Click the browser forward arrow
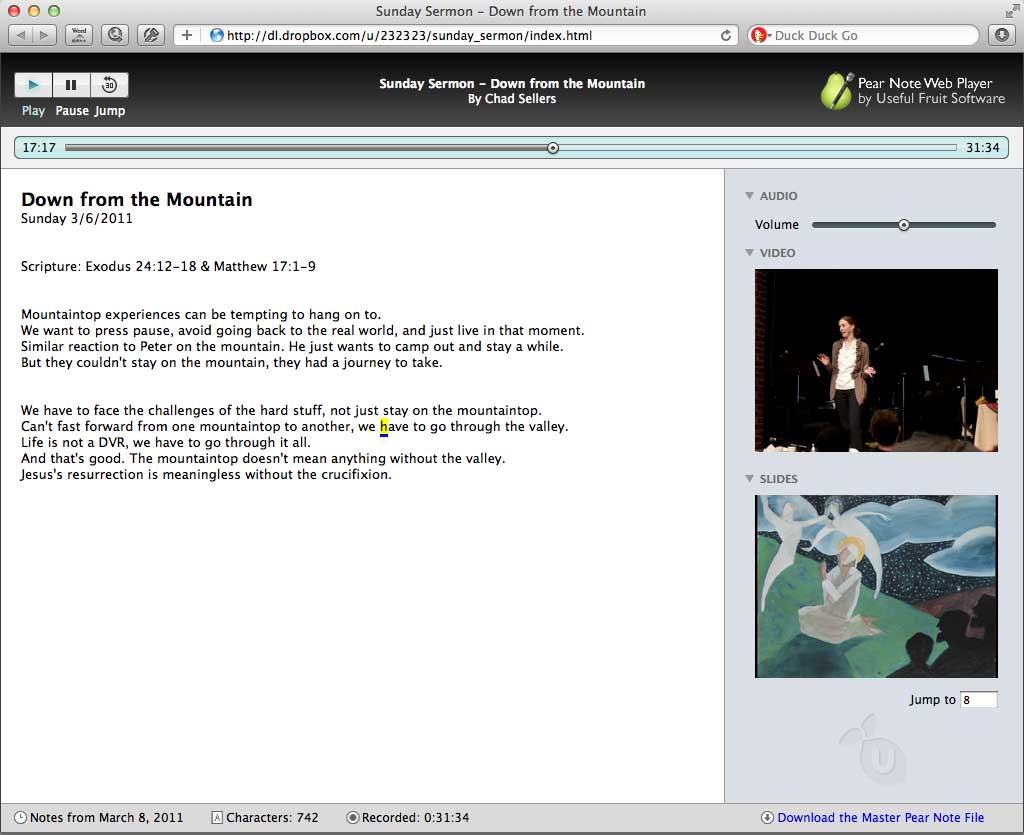Viewport: 1024px width, 835px height. pyautogui.click(x=44, y=35)
